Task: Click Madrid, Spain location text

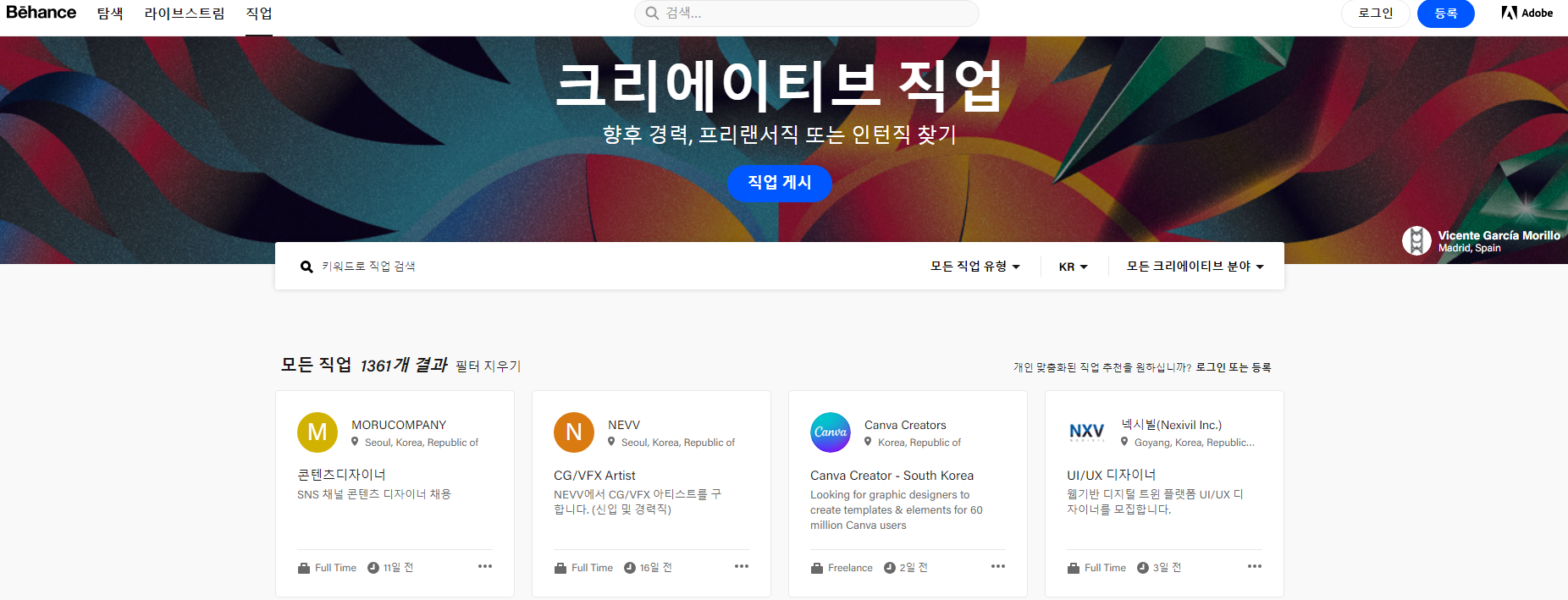Action: click(1469, 248)
